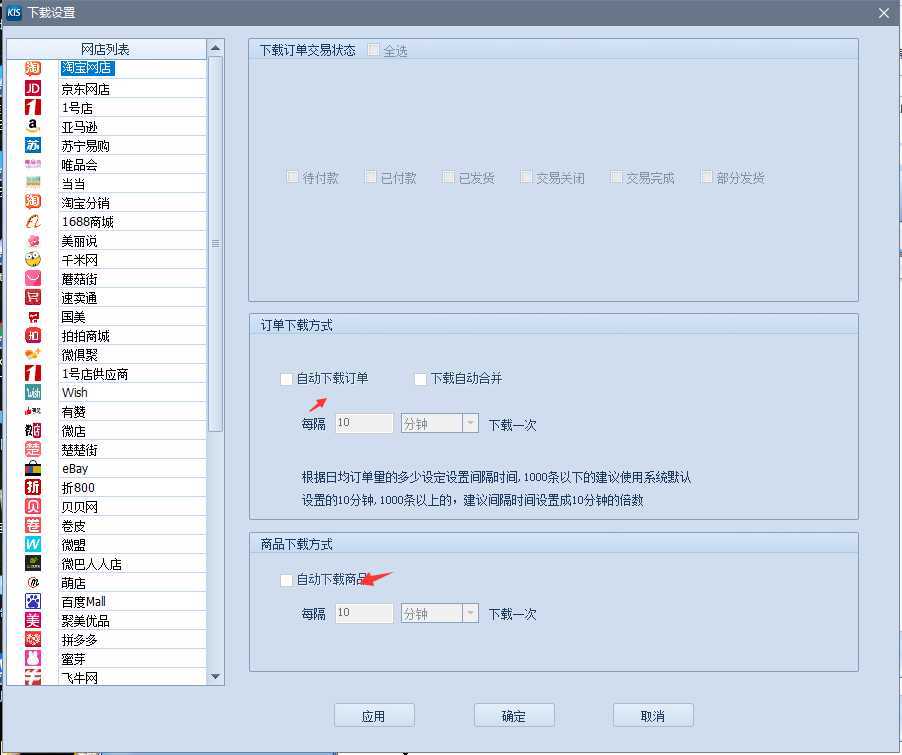Screen dimensions: 902x755
Task: Open product download interval unit dropdown
Action: (x=470, y=613)
